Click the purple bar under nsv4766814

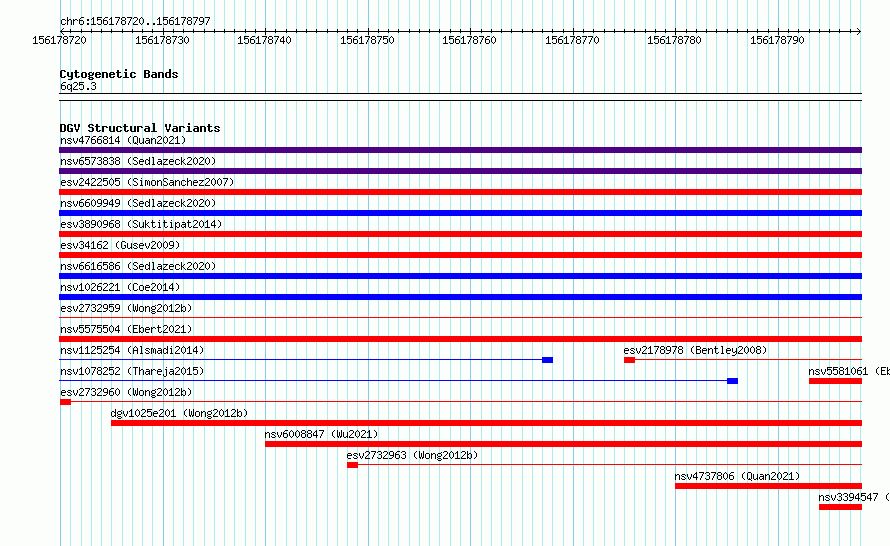tap(460, 150)
